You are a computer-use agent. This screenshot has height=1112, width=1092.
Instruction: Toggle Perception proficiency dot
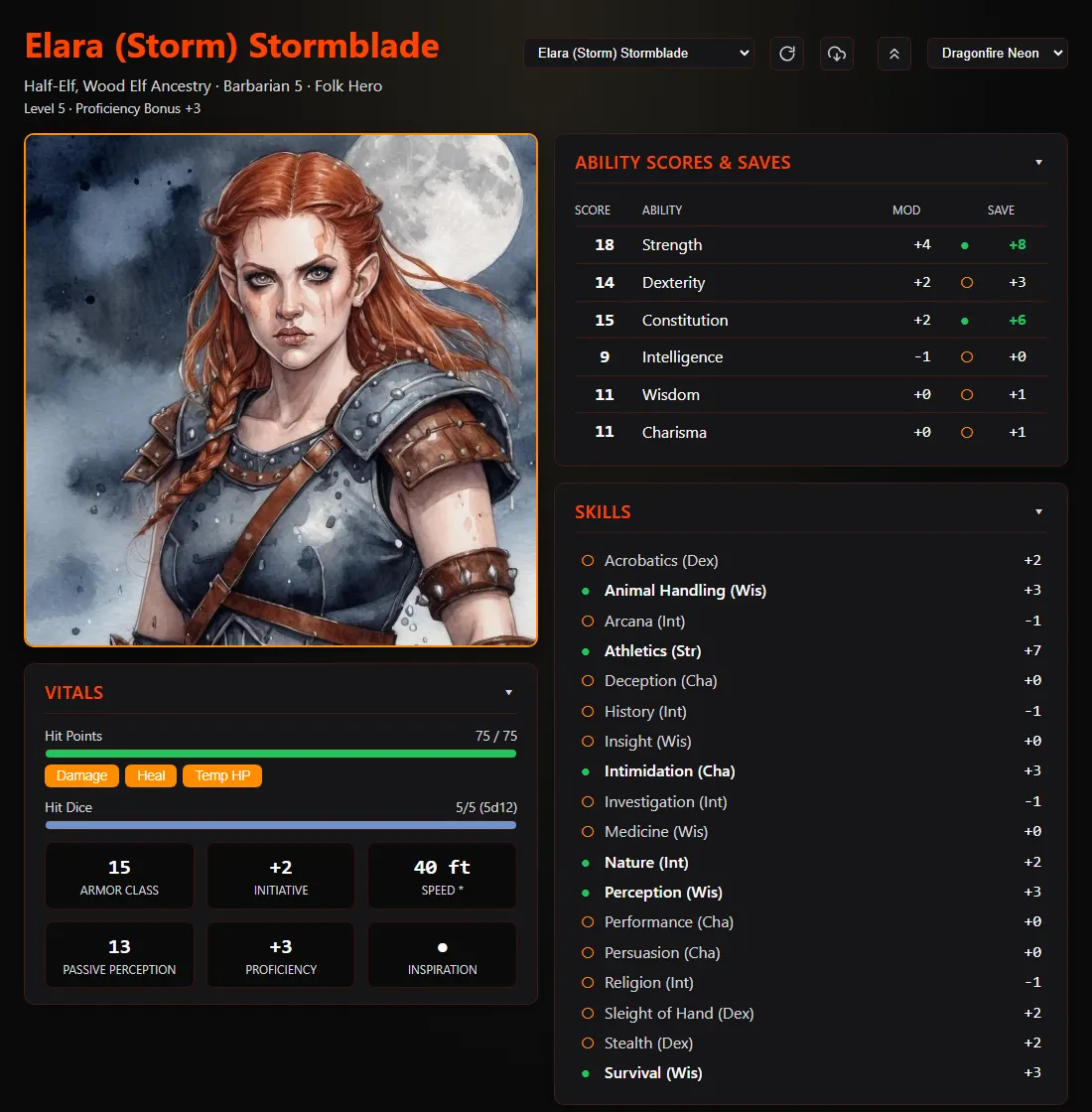pyautogui.click(x=586, y=893)
